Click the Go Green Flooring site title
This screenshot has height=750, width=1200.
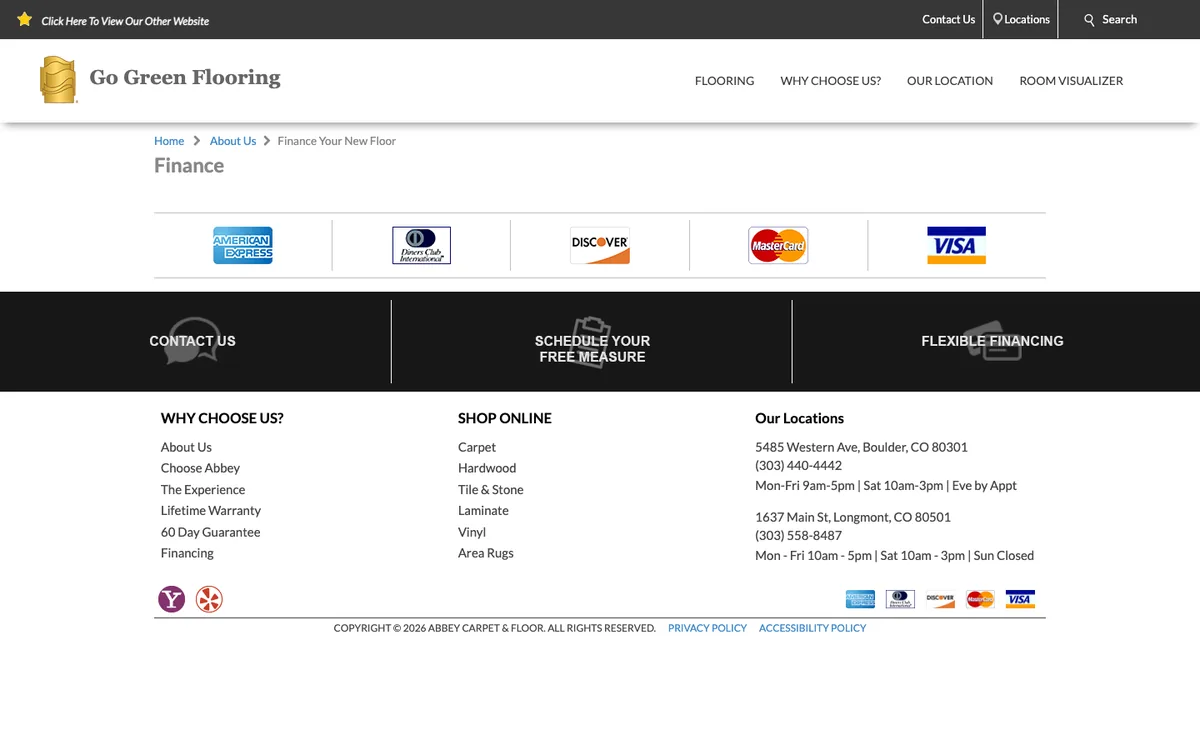click(x=185, y=78)
